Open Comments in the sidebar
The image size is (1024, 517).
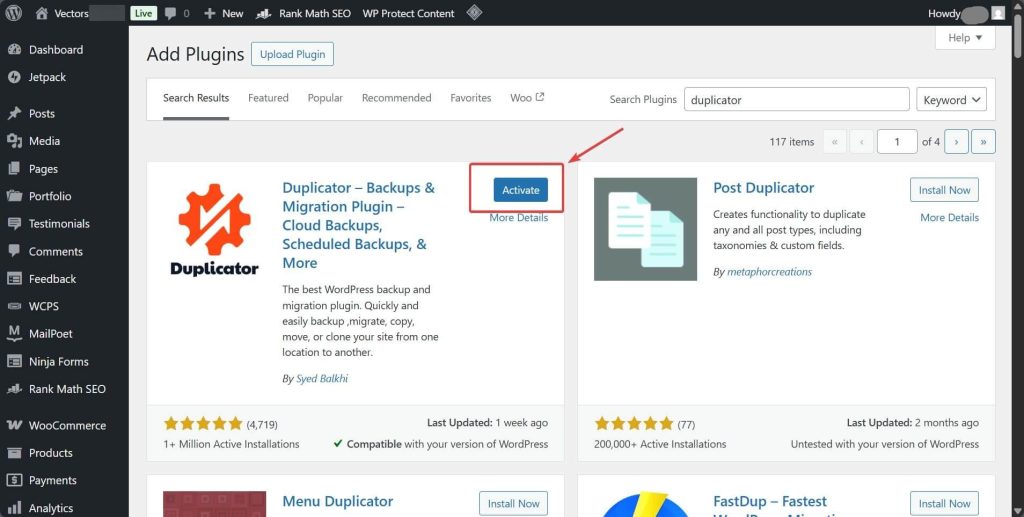[x=56, y=251]
